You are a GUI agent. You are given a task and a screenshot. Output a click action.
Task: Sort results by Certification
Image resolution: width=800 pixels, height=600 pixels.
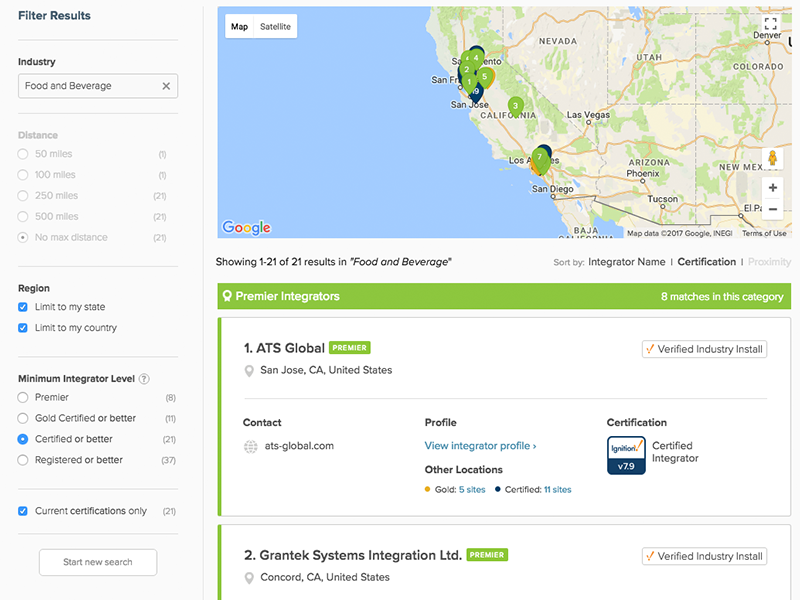coord(707,262)
